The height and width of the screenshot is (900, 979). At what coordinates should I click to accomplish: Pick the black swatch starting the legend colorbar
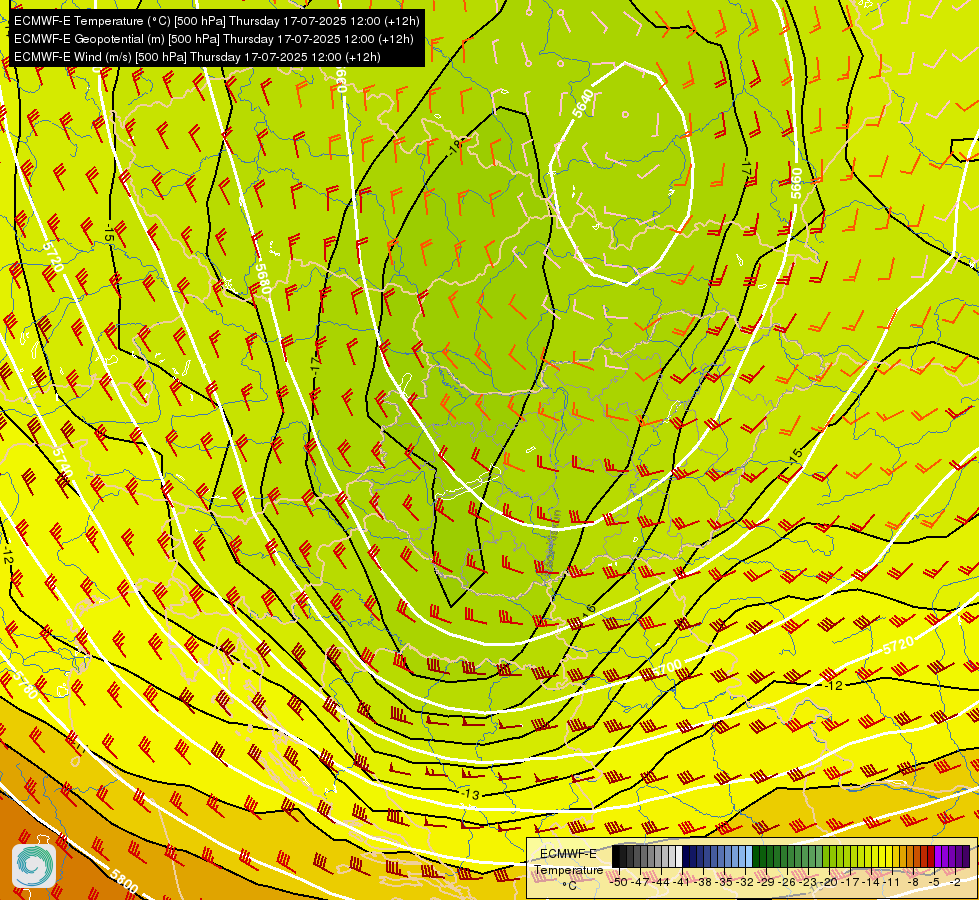[616, 856]
